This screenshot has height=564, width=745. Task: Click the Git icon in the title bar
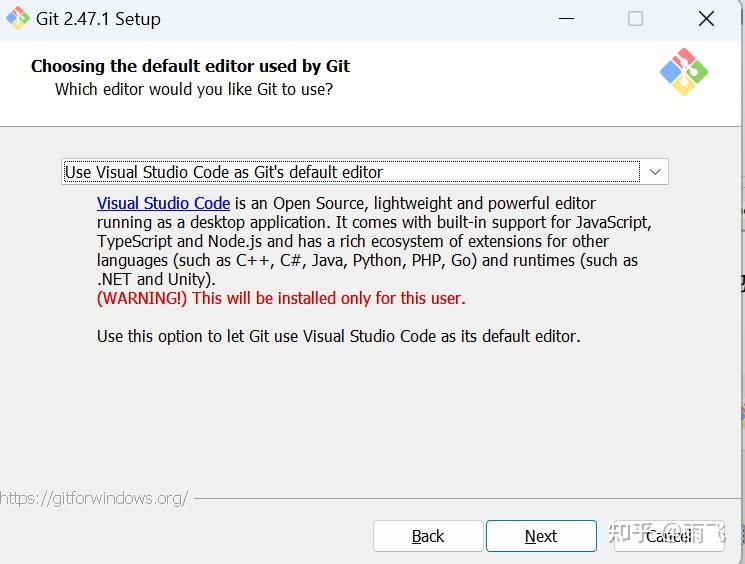pos(17,19)
